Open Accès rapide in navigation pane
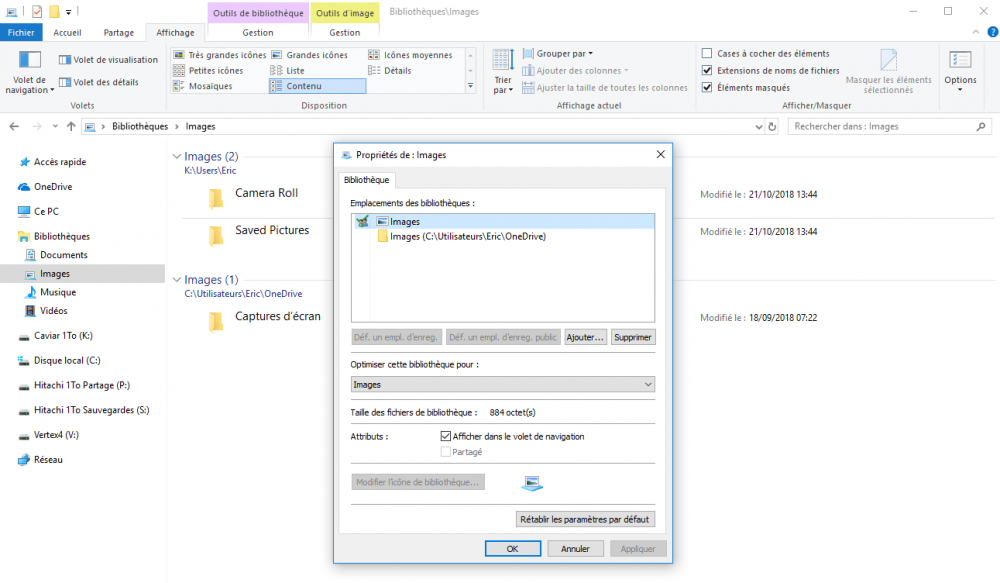Image resolution: width=1000 pixels, height=583 pixels. point(52,162)
